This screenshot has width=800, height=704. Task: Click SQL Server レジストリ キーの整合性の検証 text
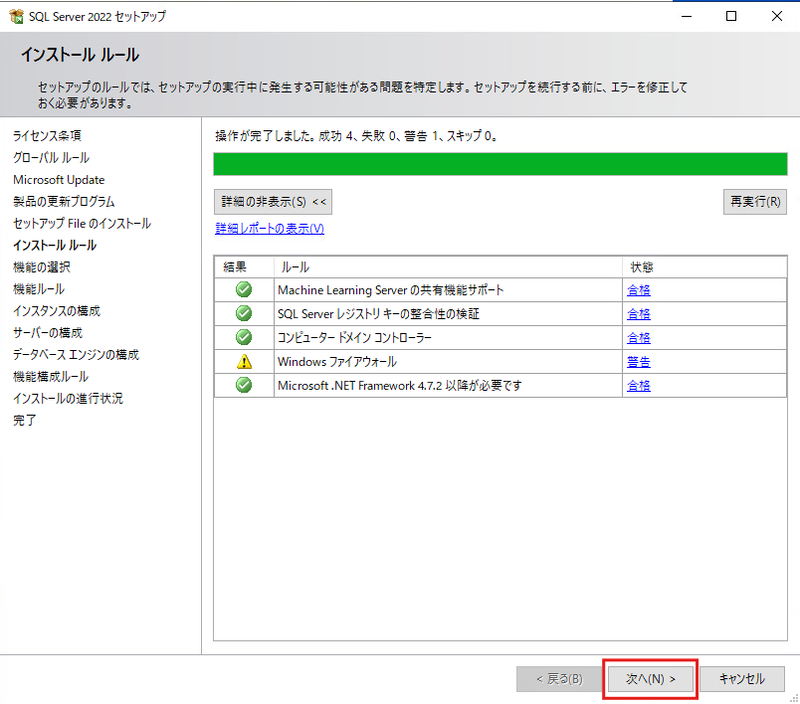pyautogui.click(x=378, y=314)
